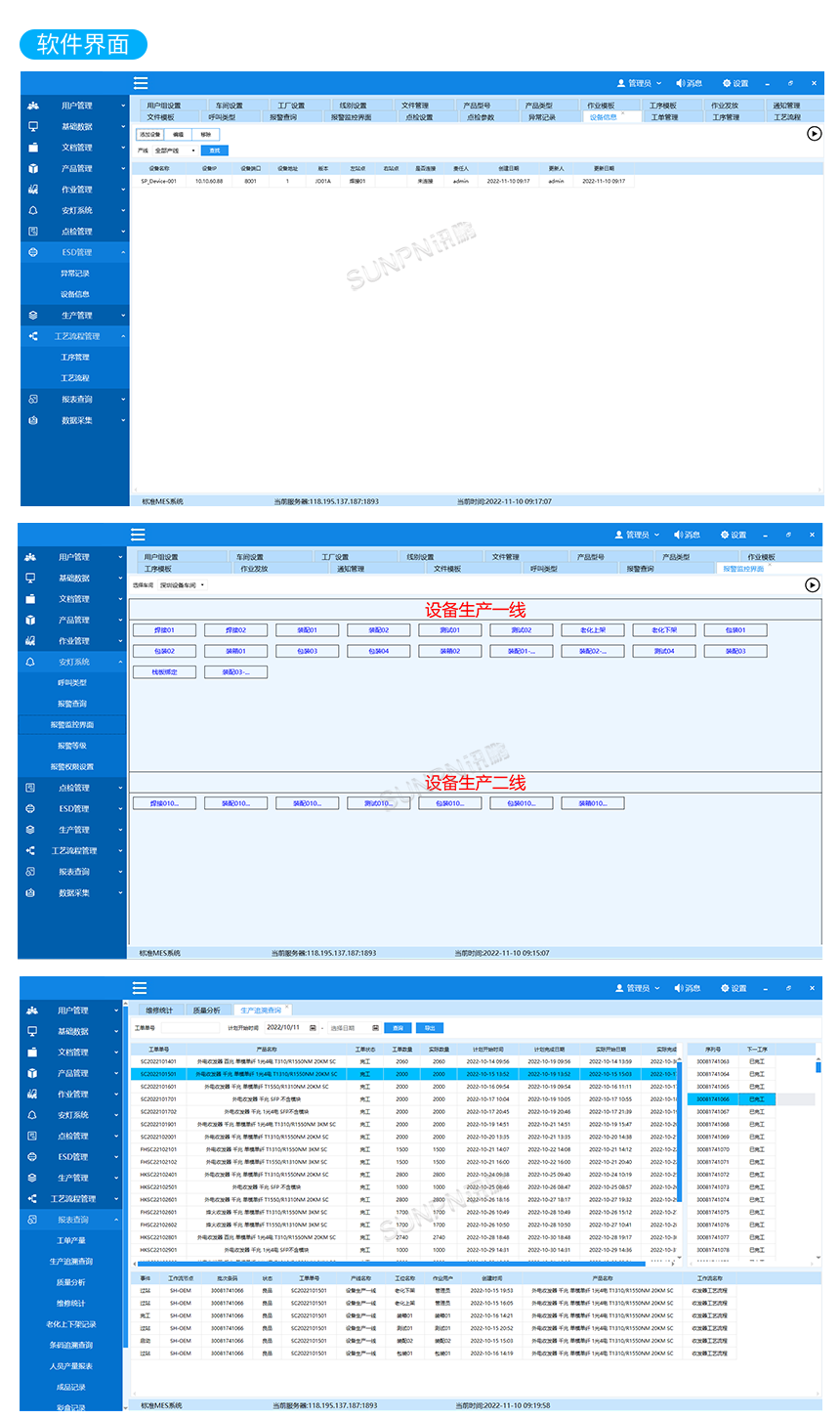840x1419 pixels.
Task: Click the 消息 speaker icon in bottom screenshot
Action: tap(679, 988)
